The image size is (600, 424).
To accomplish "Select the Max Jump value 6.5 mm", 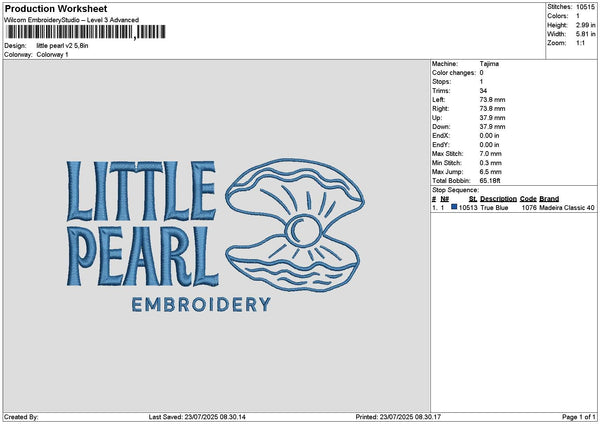I will [x=490, y=172].
